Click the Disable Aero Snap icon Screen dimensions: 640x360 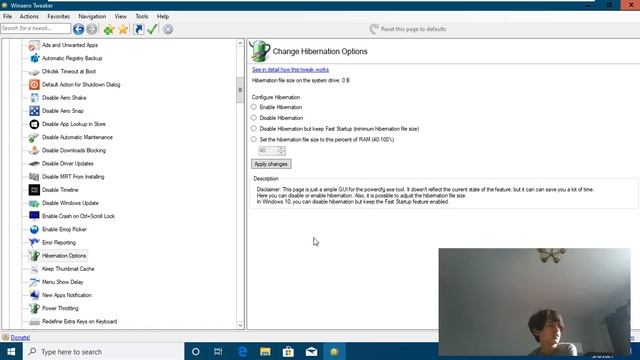34,111
